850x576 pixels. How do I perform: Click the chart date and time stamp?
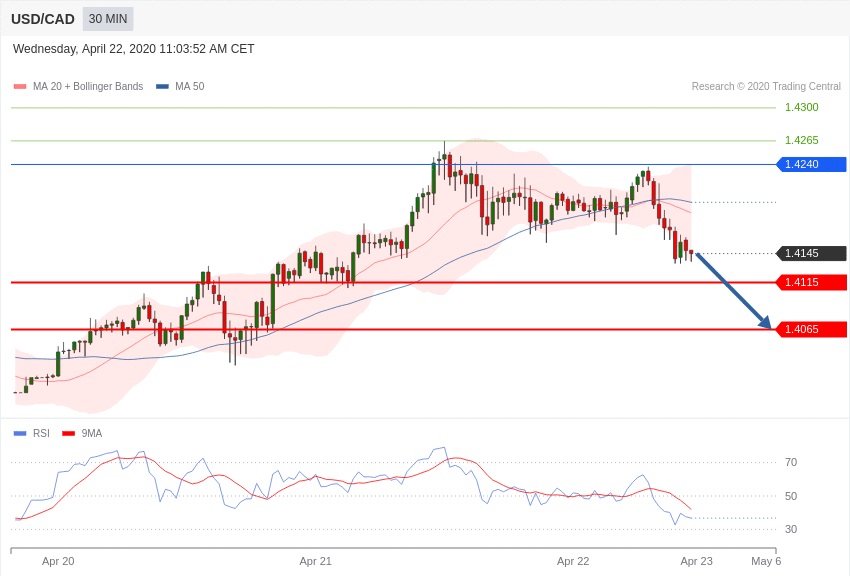(x=133, y=49)
